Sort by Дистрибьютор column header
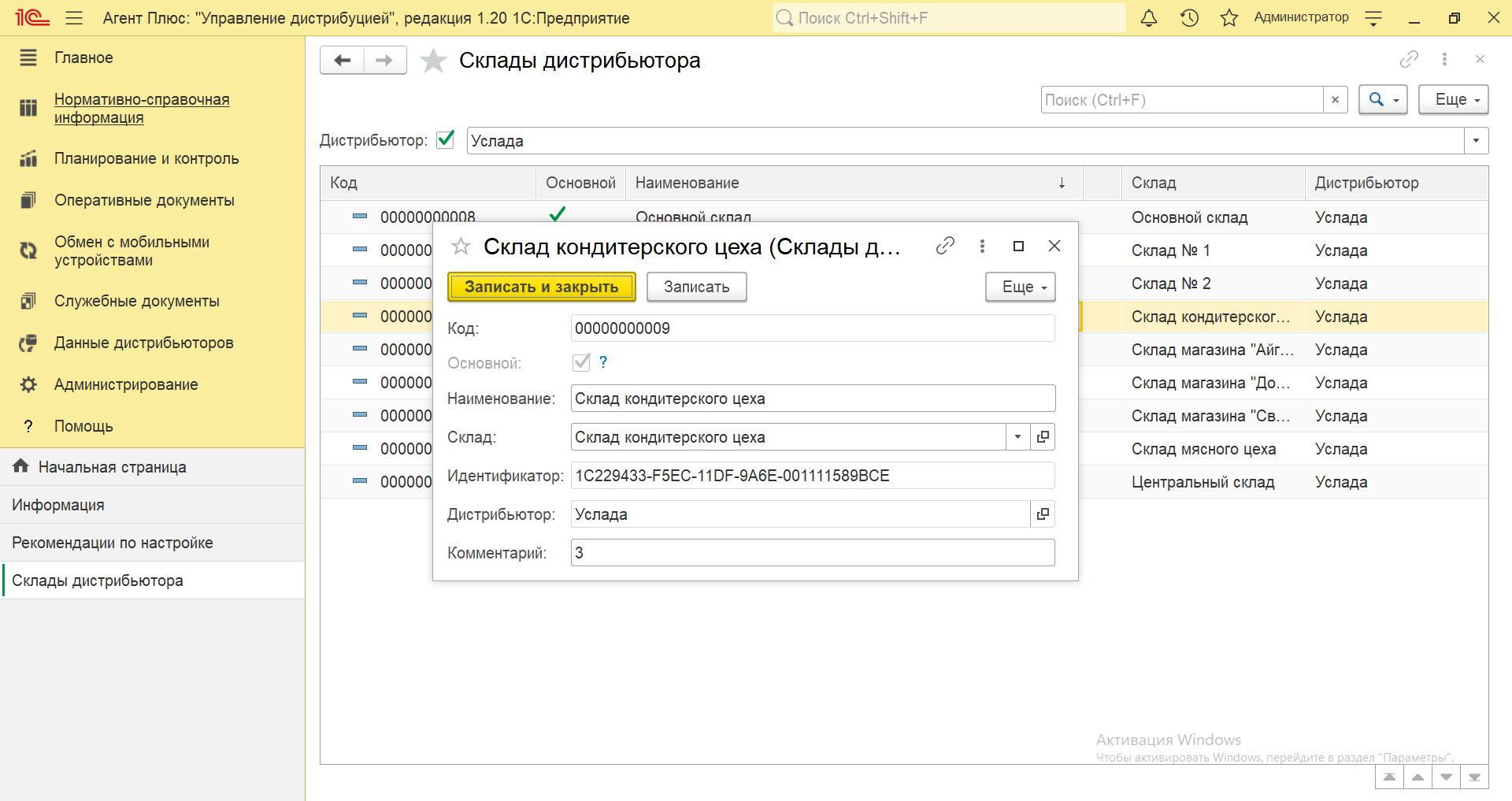 point(1396,183)
